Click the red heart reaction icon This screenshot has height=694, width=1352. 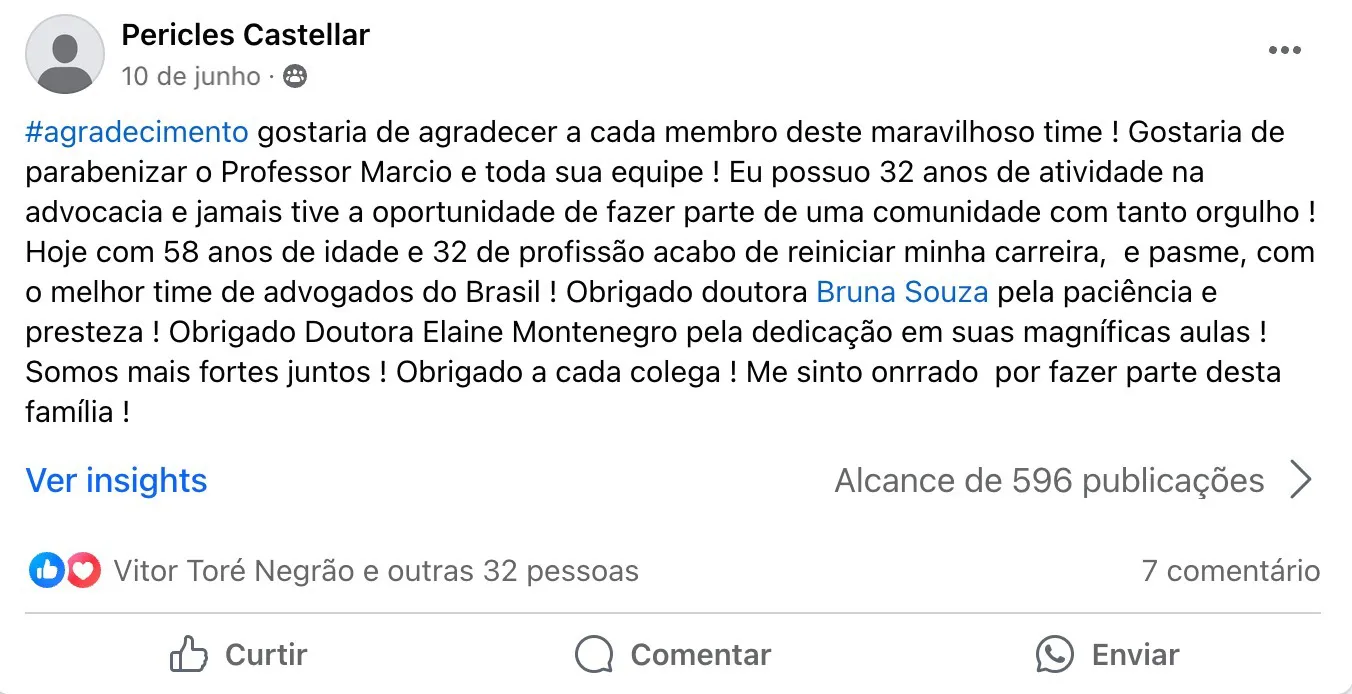coord(83,571)
